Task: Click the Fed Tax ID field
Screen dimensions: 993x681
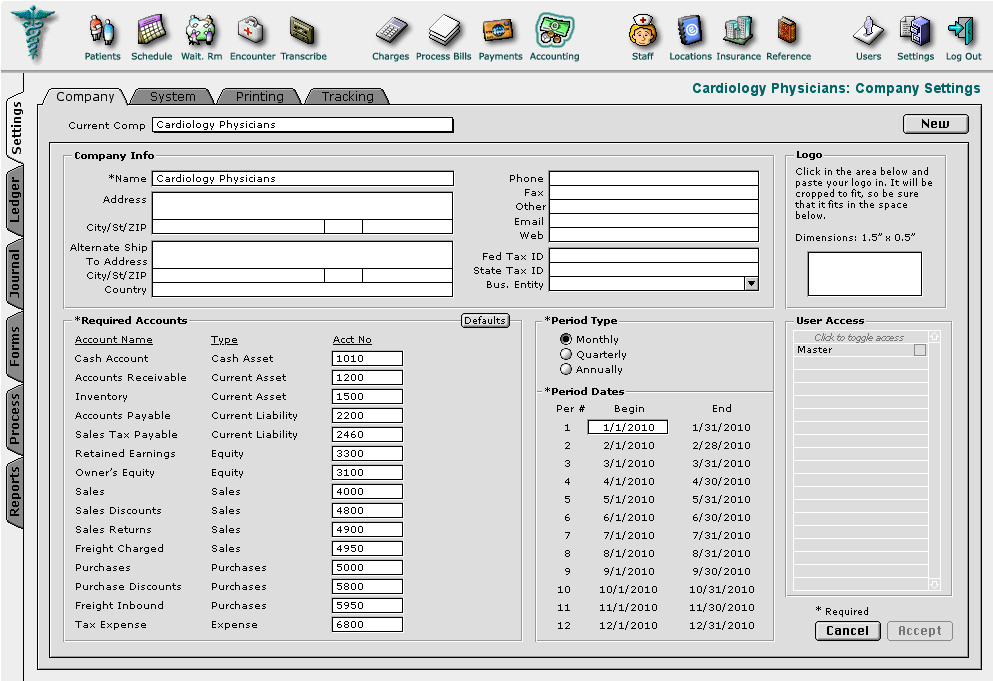Action: (654, 256)
